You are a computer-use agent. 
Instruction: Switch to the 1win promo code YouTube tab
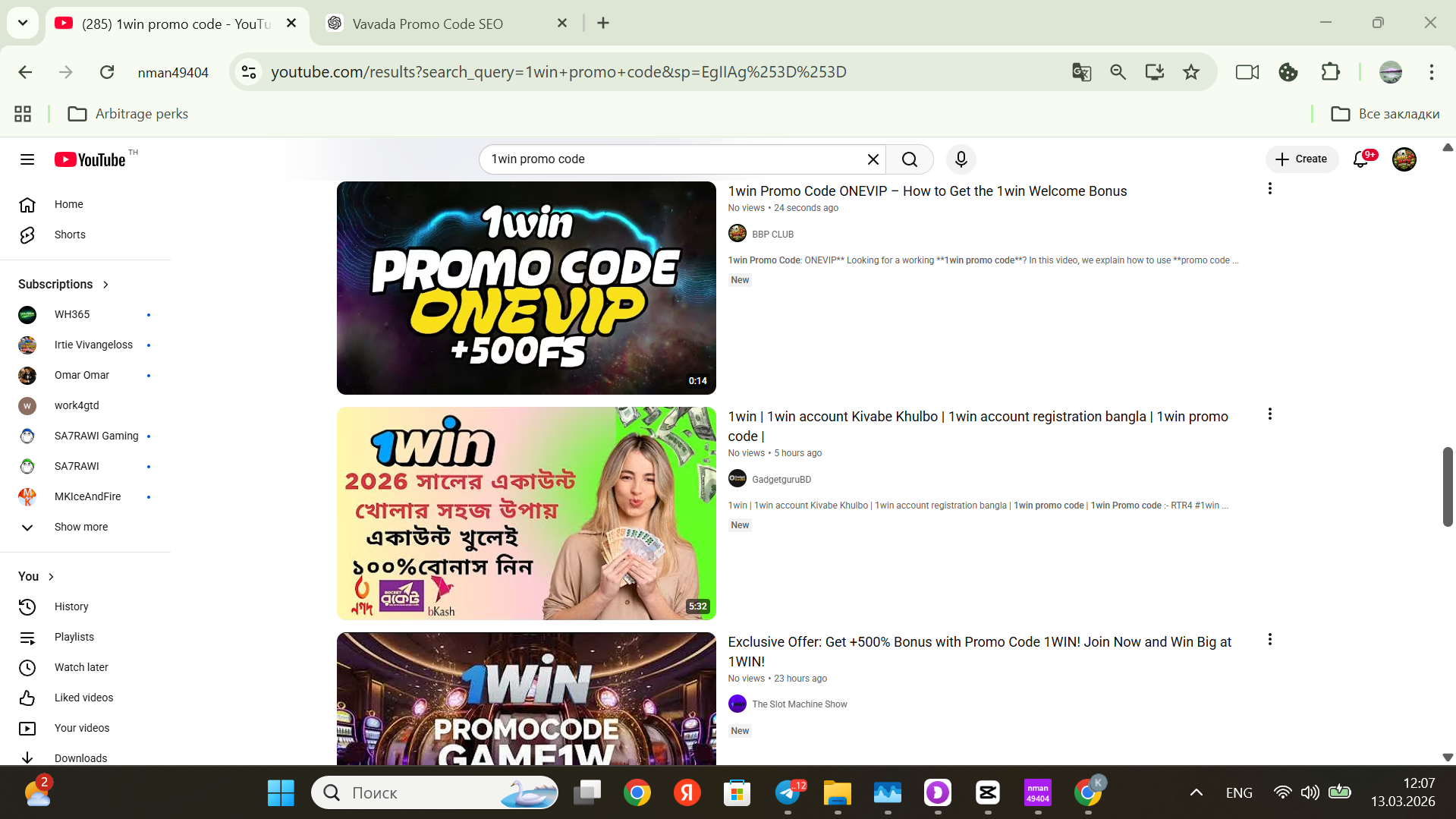[x=176, y=24]
